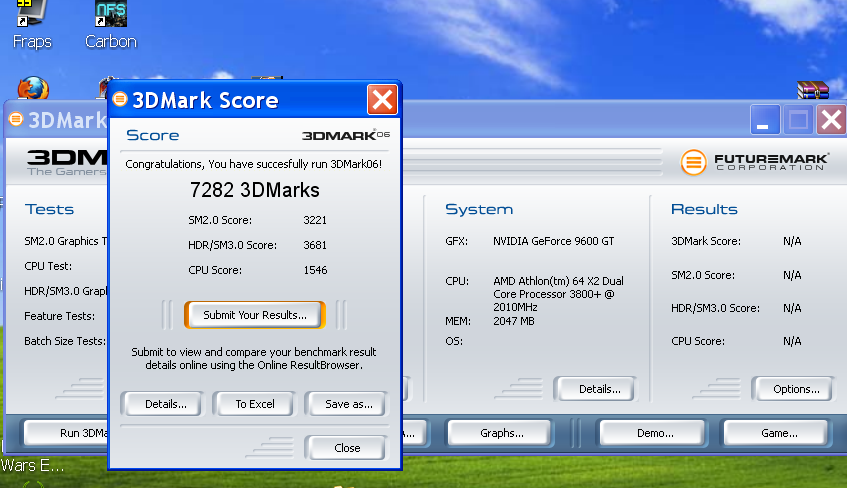Image resolution: width=847 pixels, height=488 pixels.
Task: Click the Run 3DMark button
Action: click(66, 433)
